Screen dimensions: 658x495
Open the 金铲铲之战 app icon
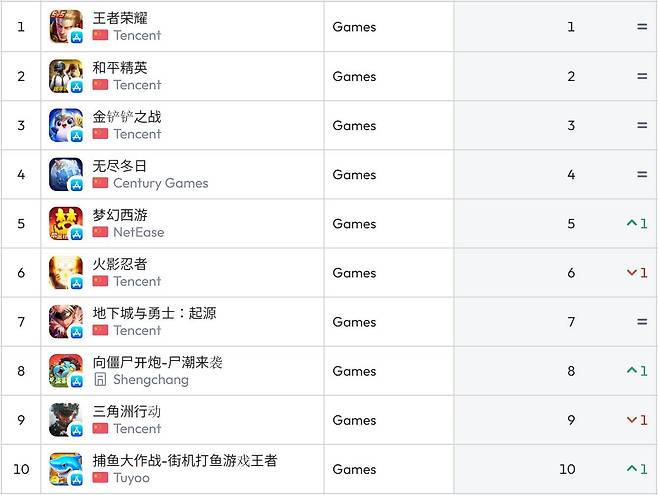65,125
